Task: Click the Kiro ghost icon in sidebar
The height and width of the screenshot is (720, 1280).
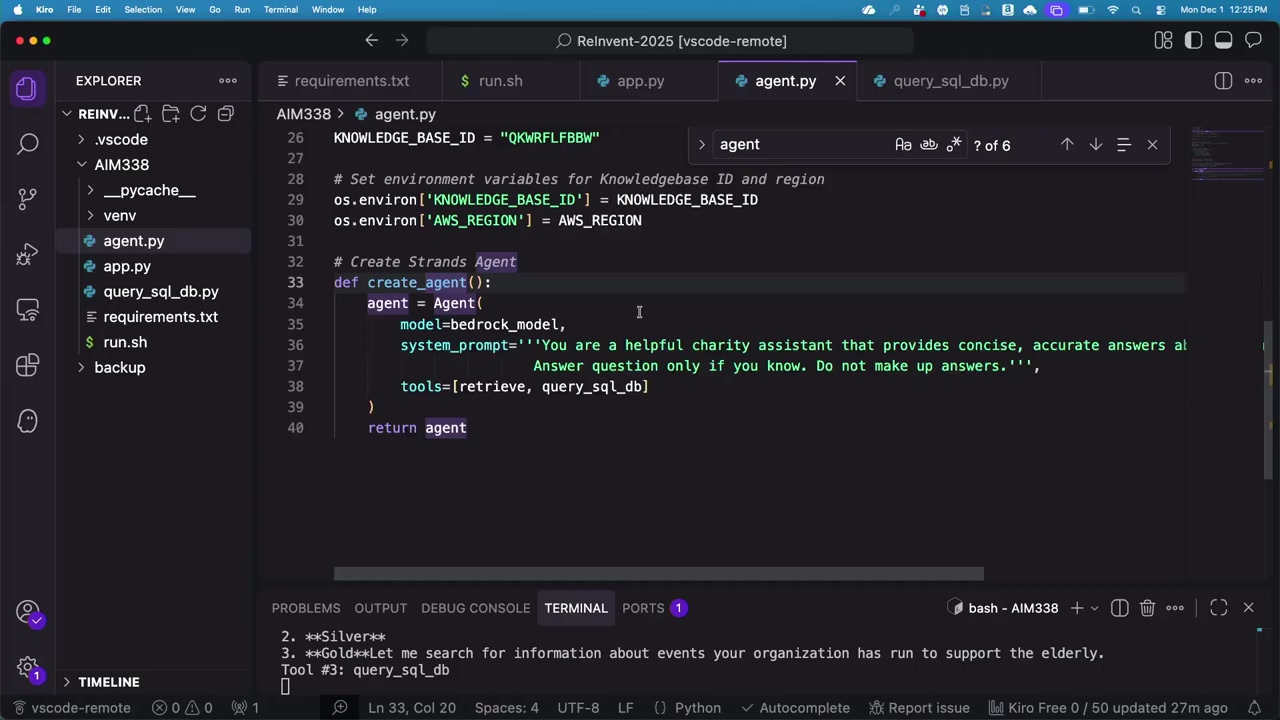Action: click(27, 421)
